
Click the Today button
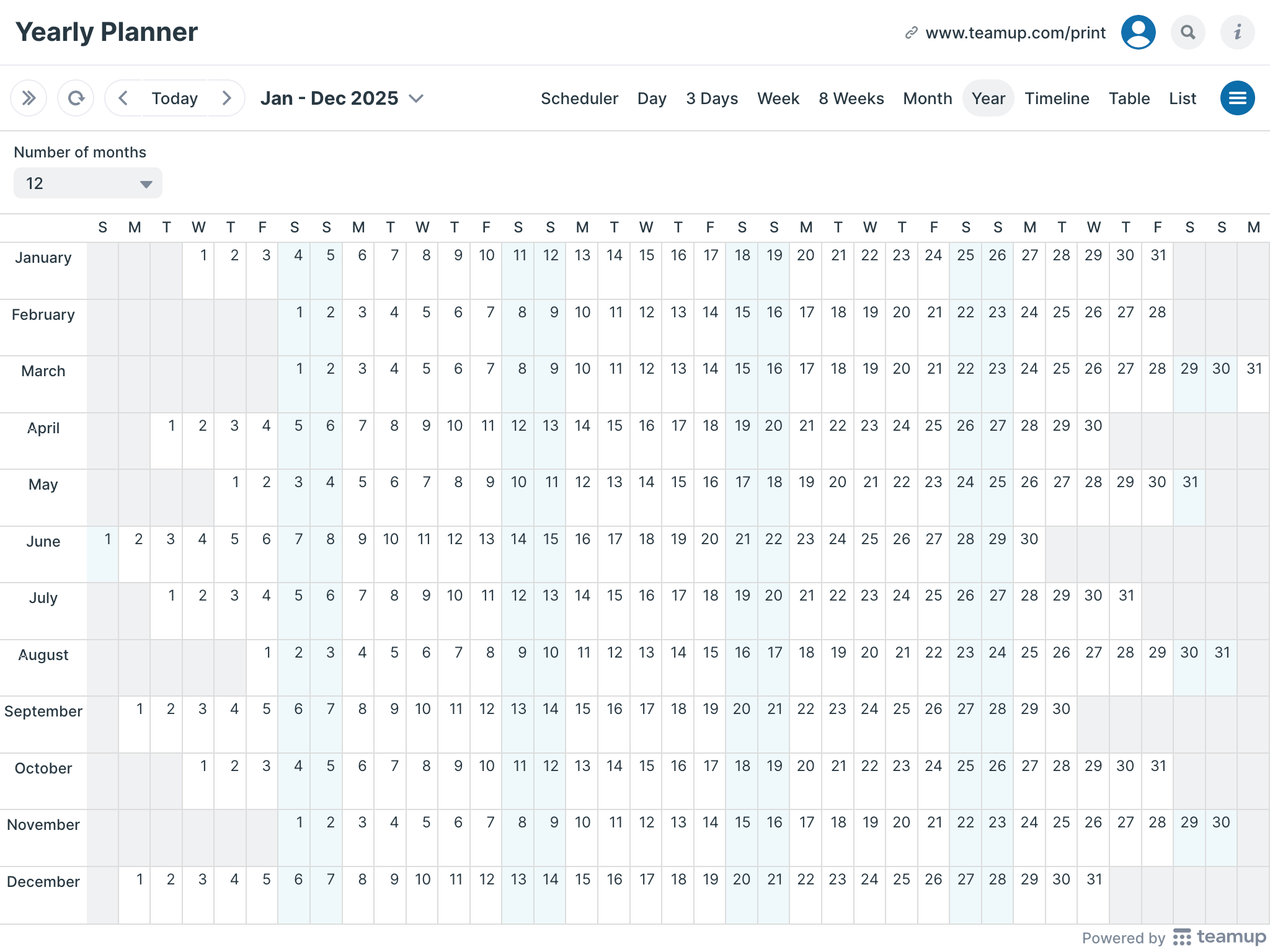click(x=174, y=98)
